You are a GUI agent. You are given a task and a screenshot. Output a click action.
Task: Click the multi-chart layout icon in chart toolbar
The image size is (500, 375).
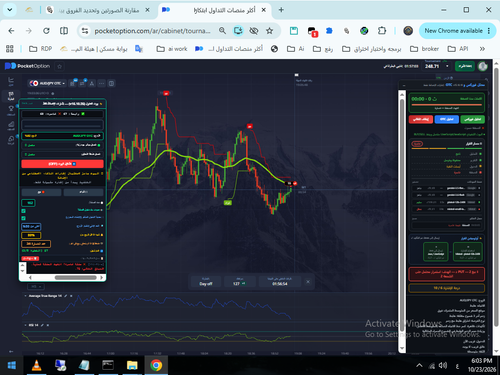click(x=111, y=83)
